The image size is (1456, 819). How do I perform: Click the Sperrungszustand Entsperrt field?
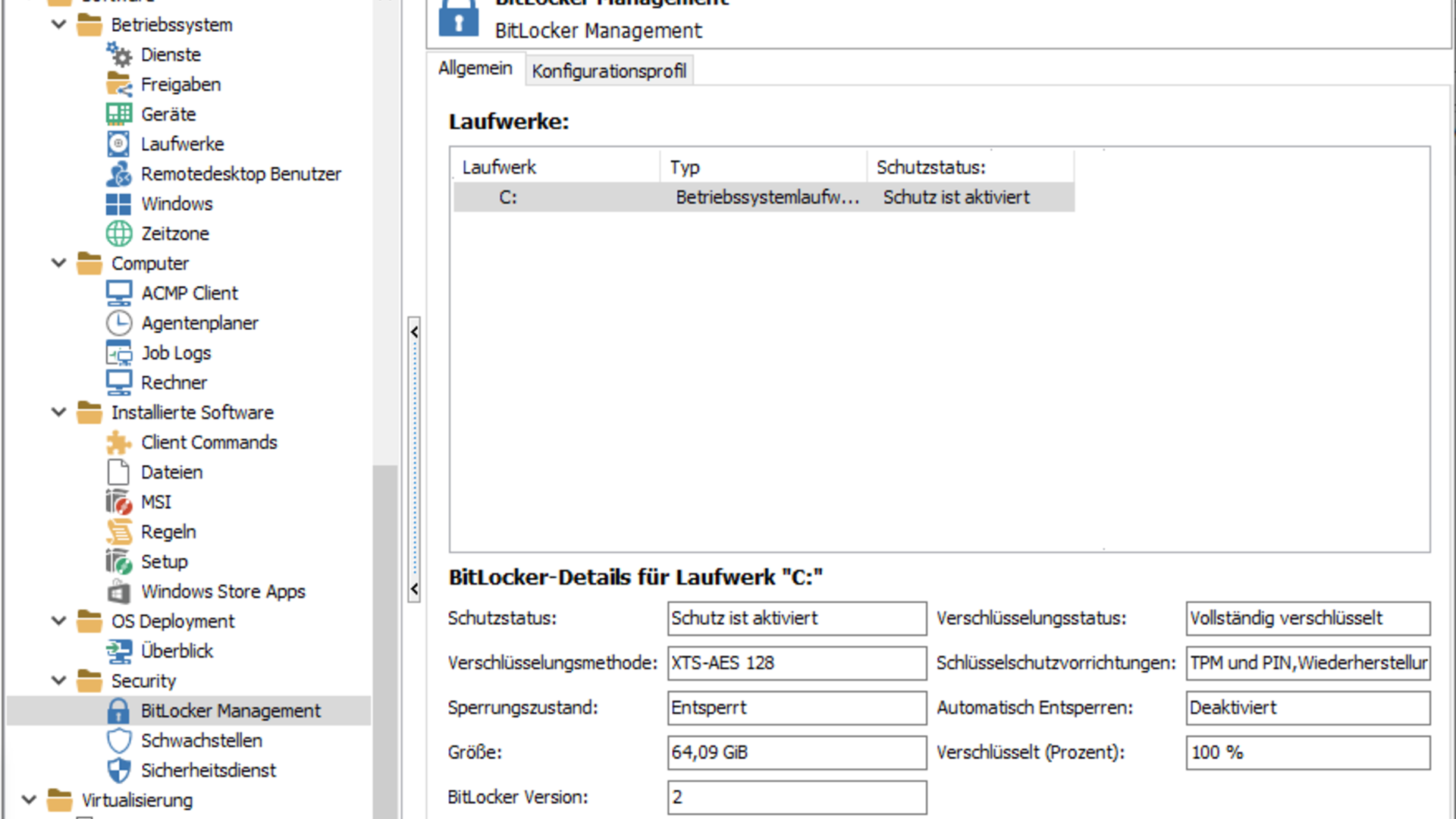pyautogui.click(x=797, y=708)
